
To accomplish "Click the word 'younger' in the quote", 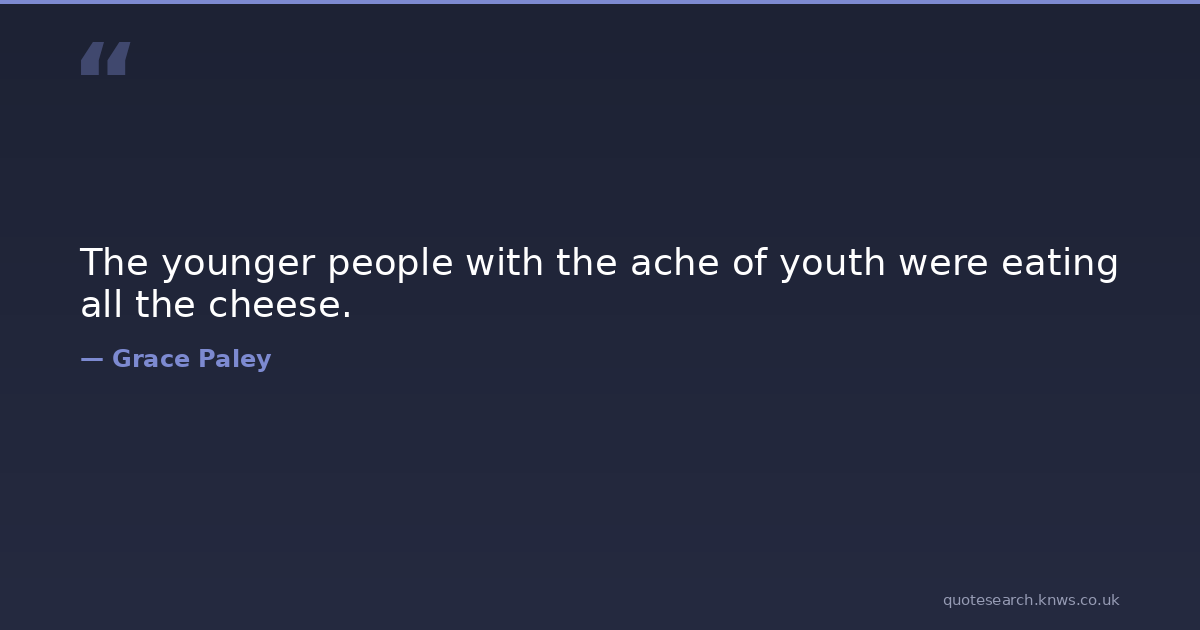I will 238,264.
